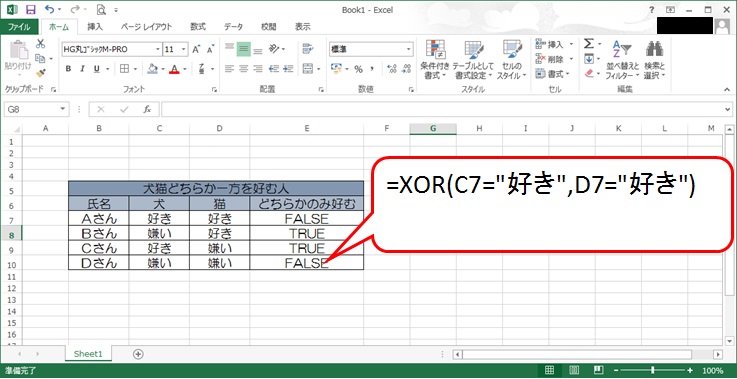The width and height of the screenshot is (737, 379).
Task: Toggle Bold formatting
Action: [69, 69]
